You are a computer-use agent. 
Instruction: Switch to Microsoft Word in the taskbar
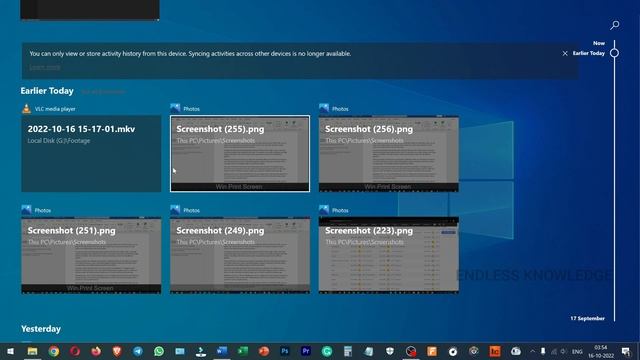tap(222, 351)
